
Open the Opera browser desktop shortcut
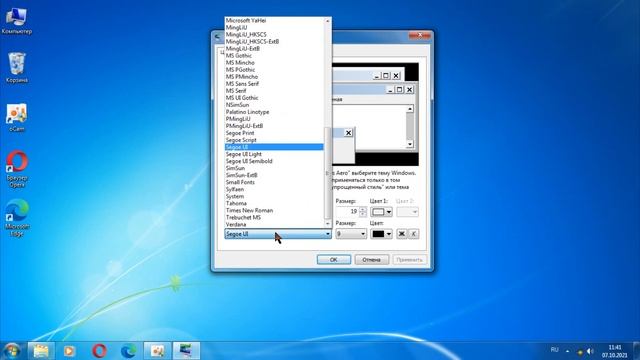point(17,169)
